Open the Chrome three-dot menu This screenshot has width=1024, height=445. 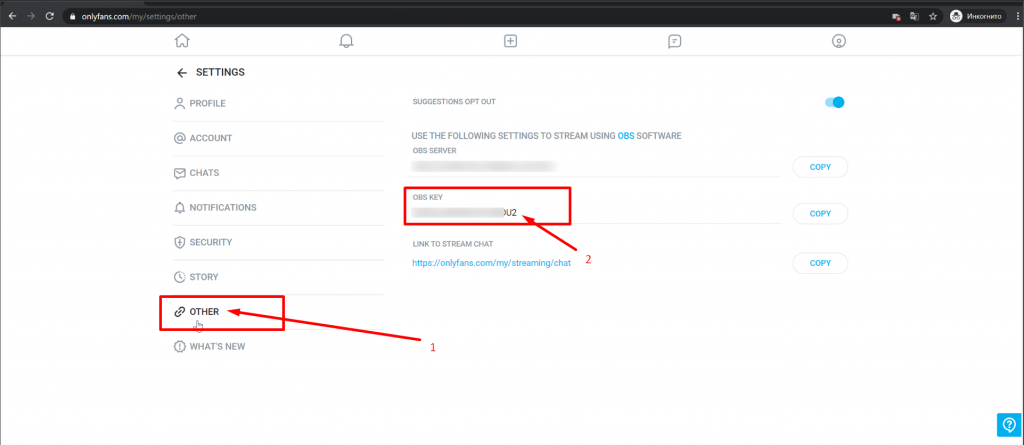[1017, 16]
